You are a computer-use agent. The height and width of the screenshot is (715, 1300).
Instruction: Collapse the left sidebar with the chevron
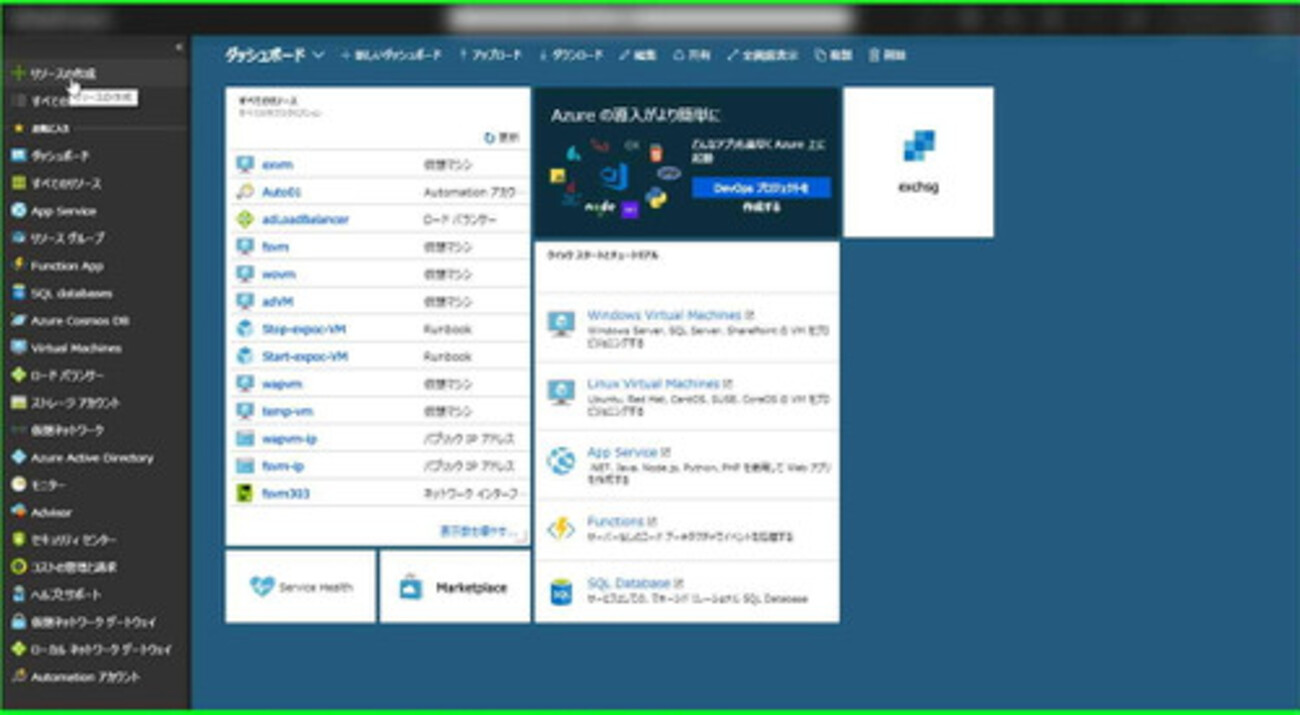click(179, 47)
